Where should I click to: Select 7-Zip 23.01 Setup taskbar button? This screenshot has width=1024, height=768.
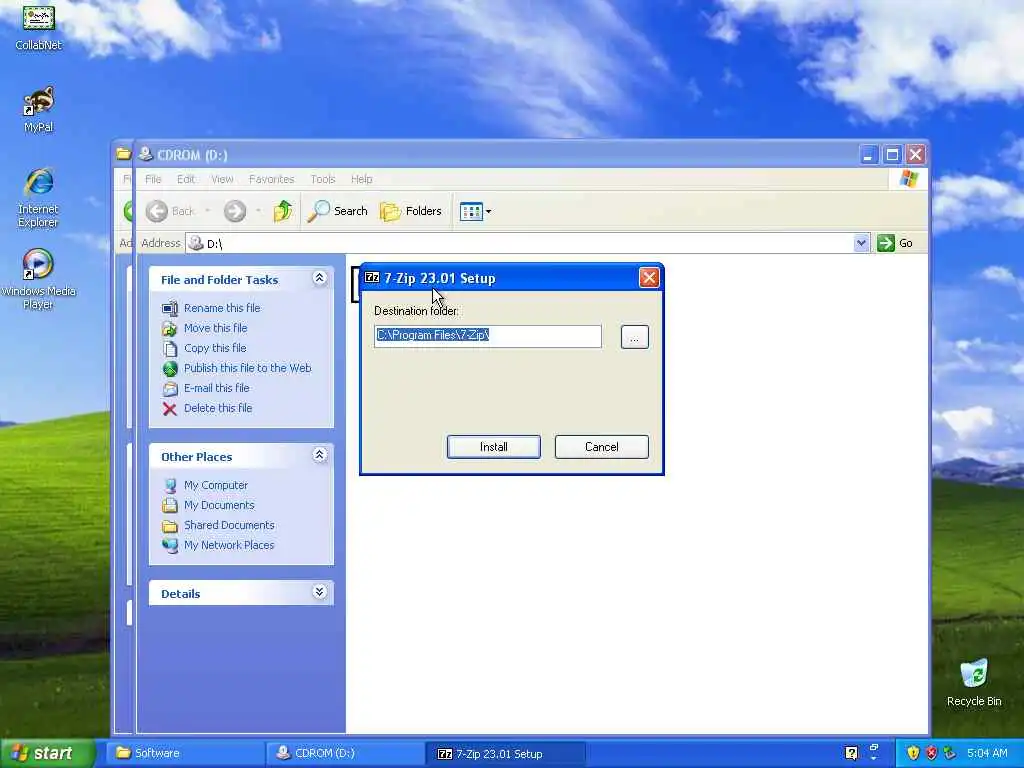point(505,754)
